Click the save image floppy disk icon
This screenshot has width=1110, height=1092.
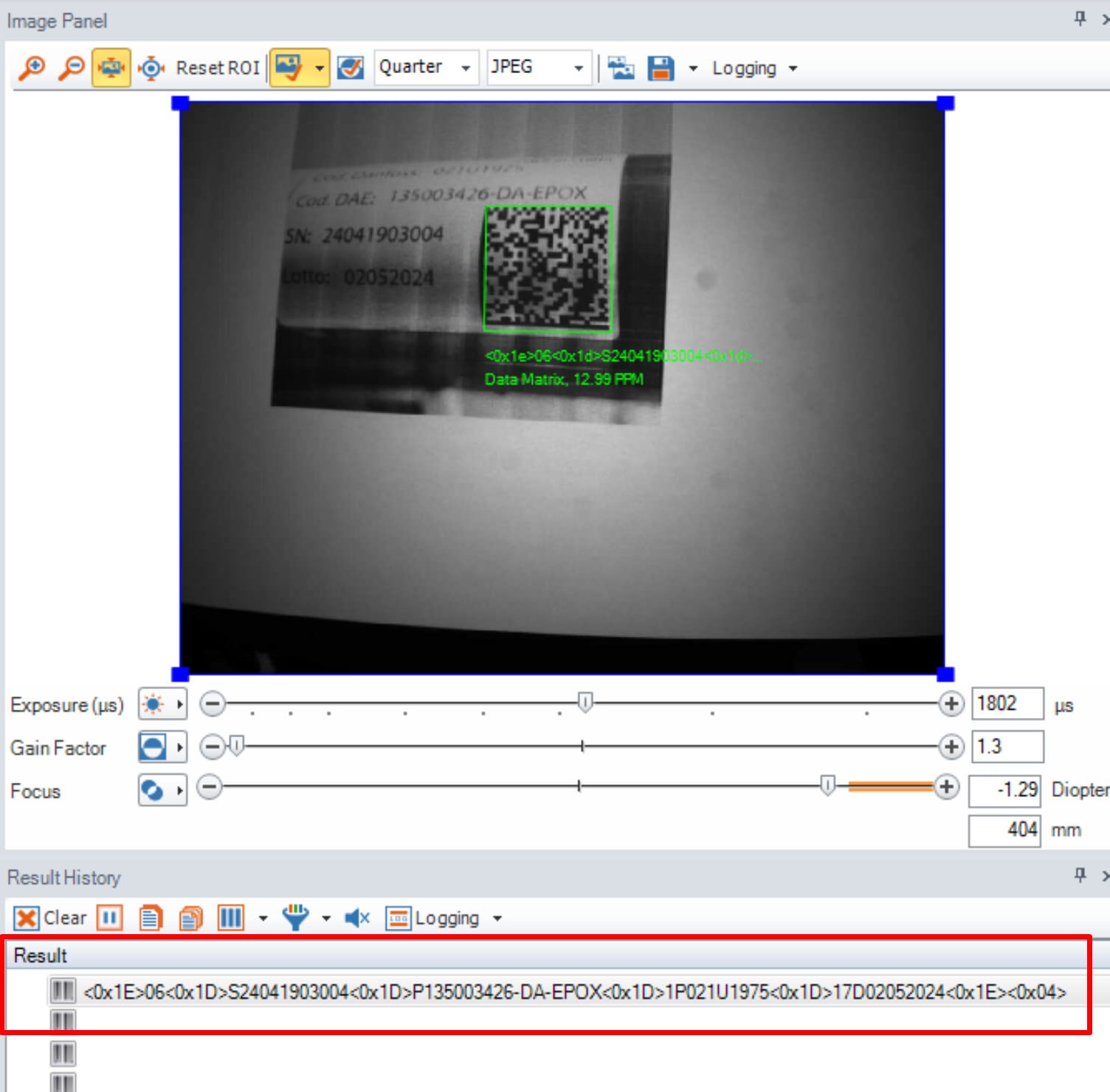coord(661,68)
